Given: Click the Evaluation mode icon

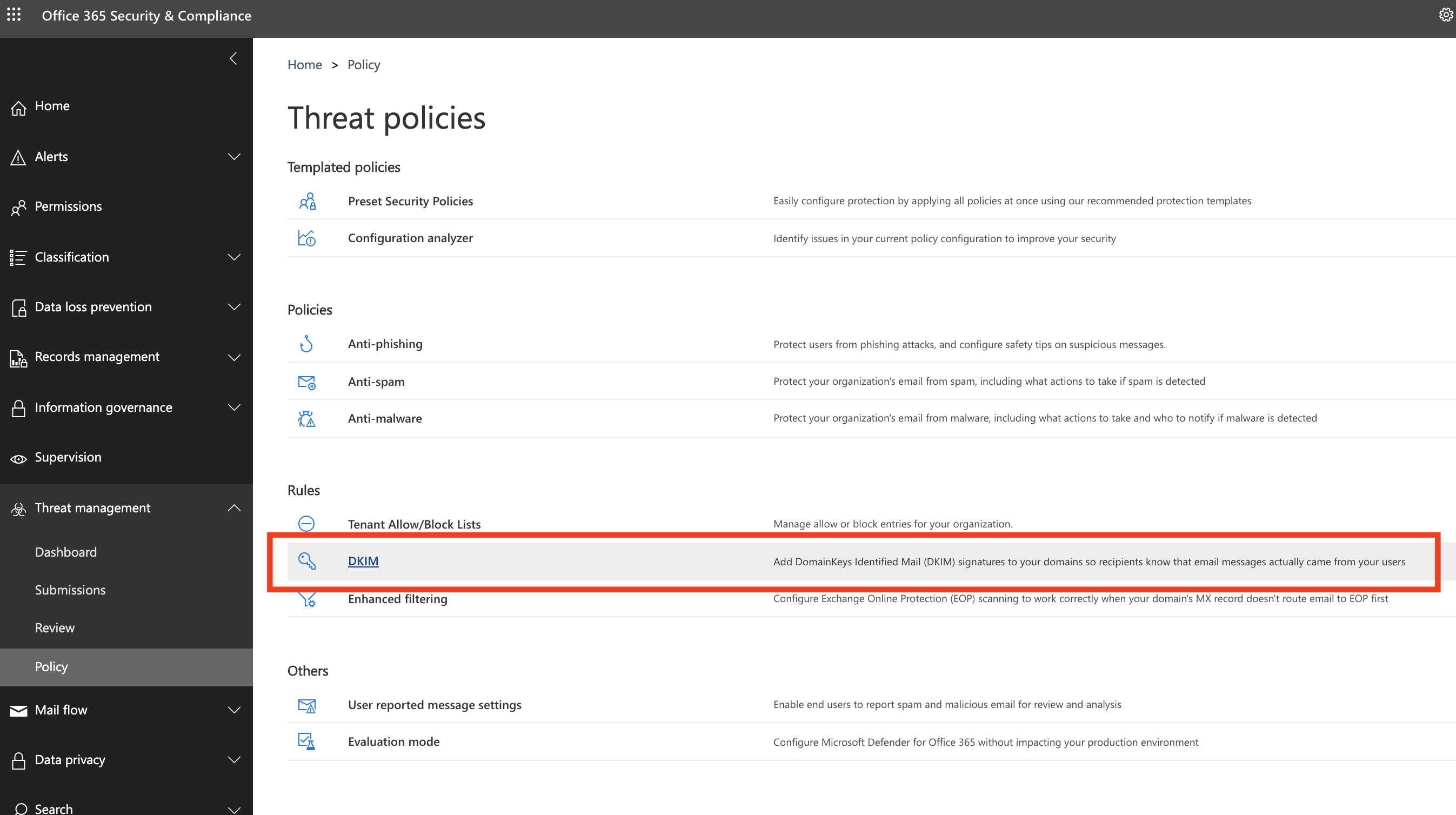Looking at the screenshot, I should pos(307,740).
